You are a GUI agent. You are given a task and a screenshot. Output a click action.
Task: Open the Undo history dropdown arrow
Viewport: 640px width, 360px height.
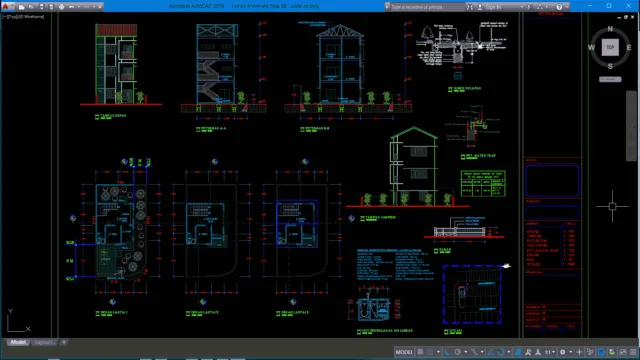tap(79, 7)
